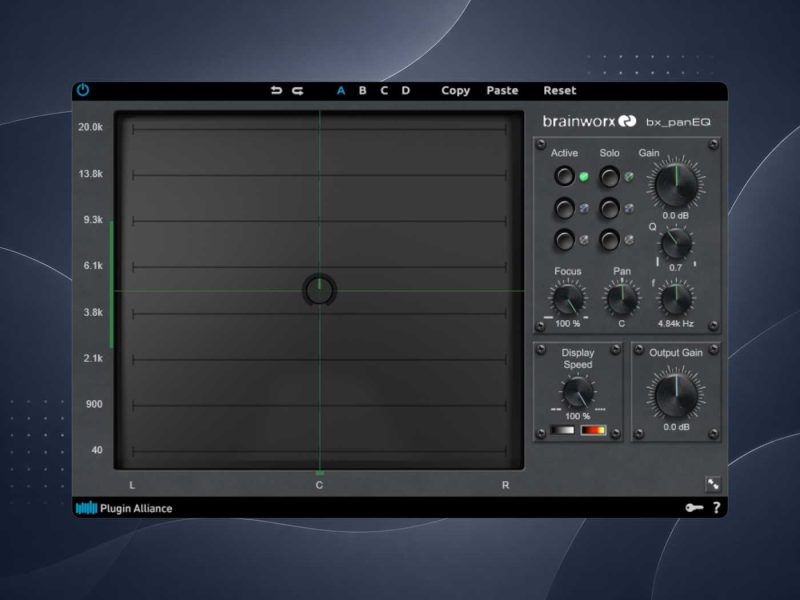The width and height of the screenshot is (800, 600).
Task: Click the 6.1k frequency label
Action: tap(93, 266)
